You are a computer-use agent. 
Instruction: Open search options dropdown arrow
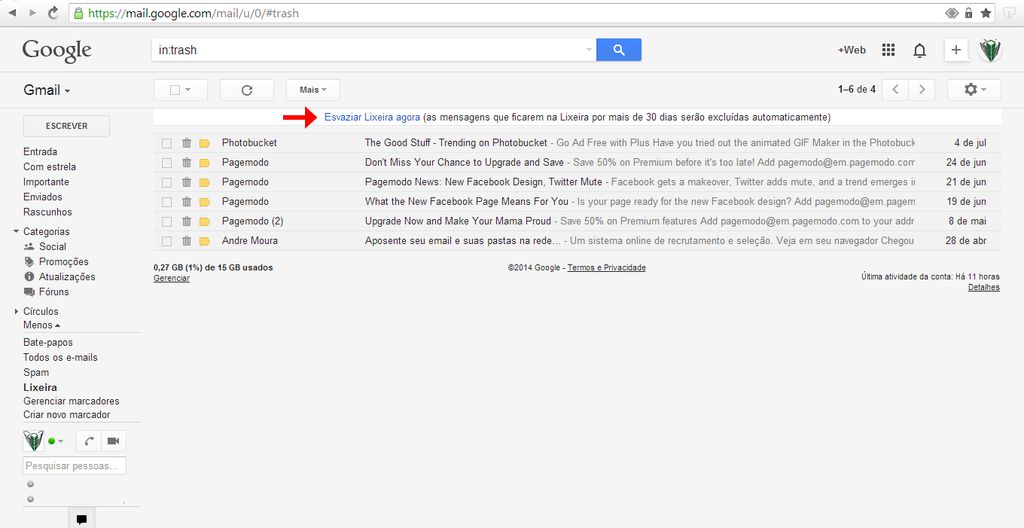588,50
